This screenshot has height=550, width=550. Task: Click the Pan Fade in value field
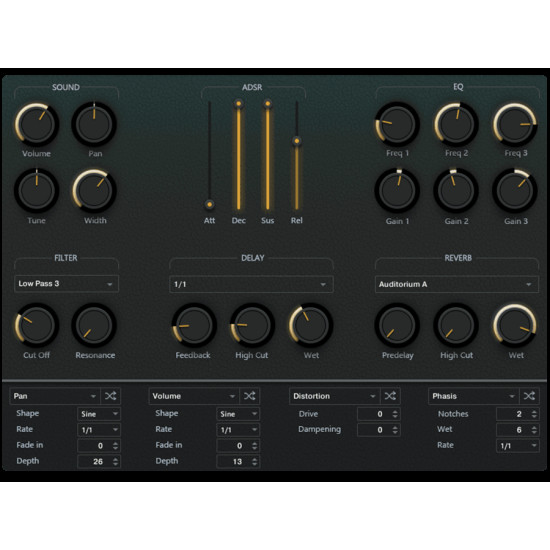99,446
